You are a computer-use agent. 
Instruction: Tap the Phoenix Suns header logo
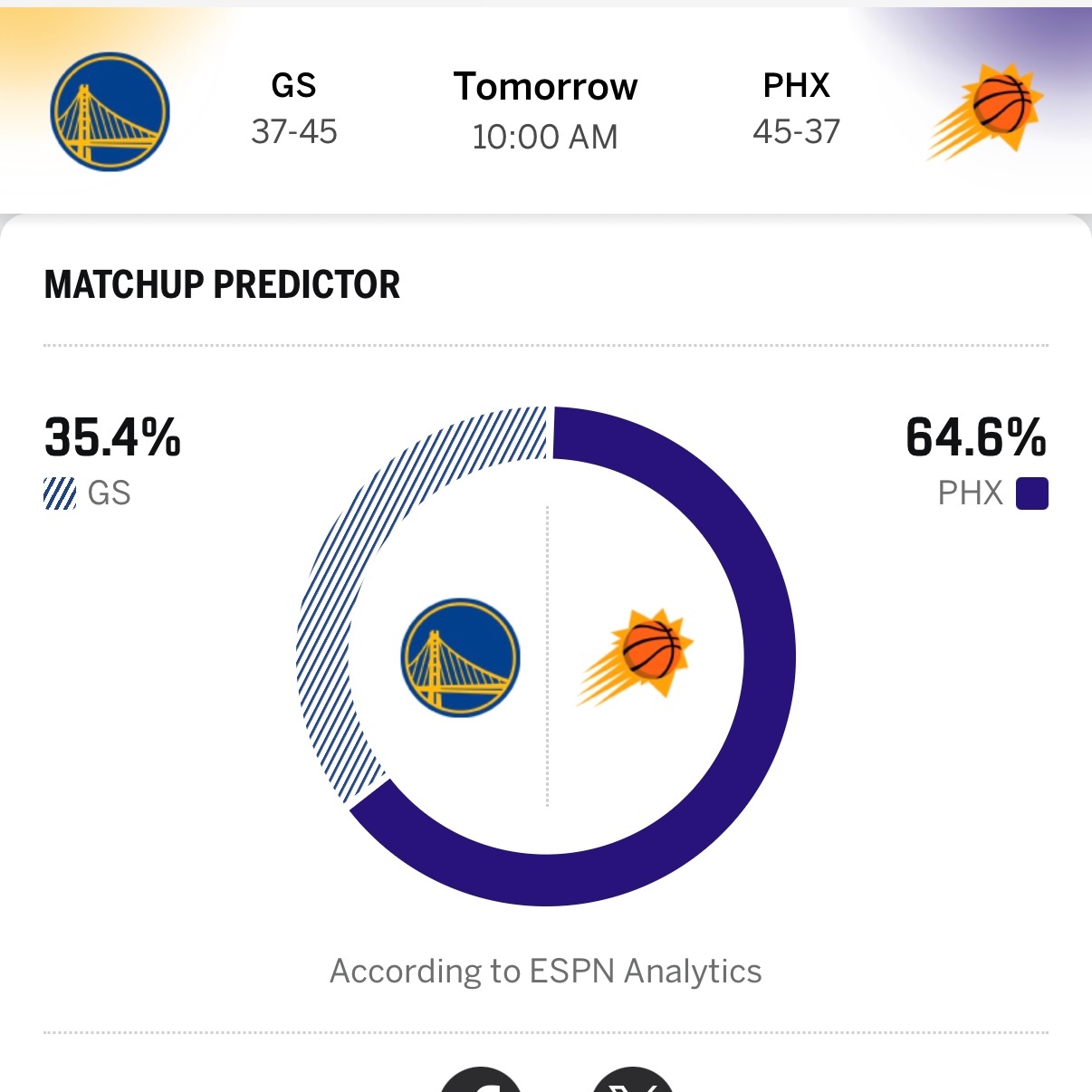tap(986, 111)
